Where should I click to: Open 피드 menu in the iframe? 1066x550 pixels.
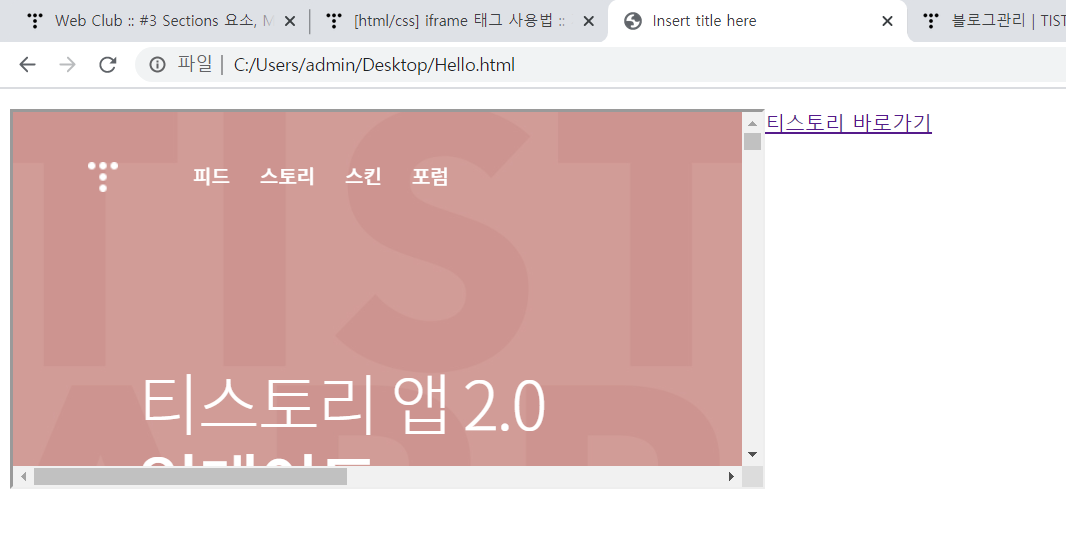tap(211, 177)
